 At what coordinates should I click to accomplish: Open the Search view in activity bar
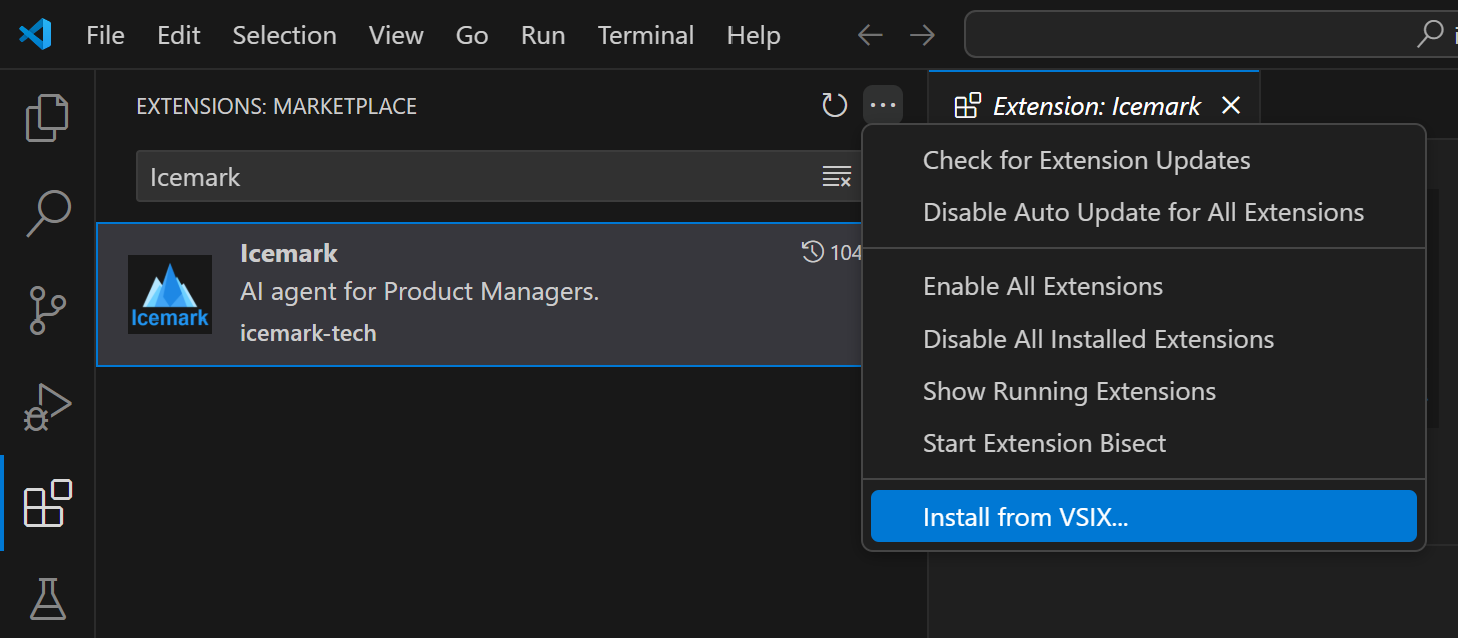(47, 213)
